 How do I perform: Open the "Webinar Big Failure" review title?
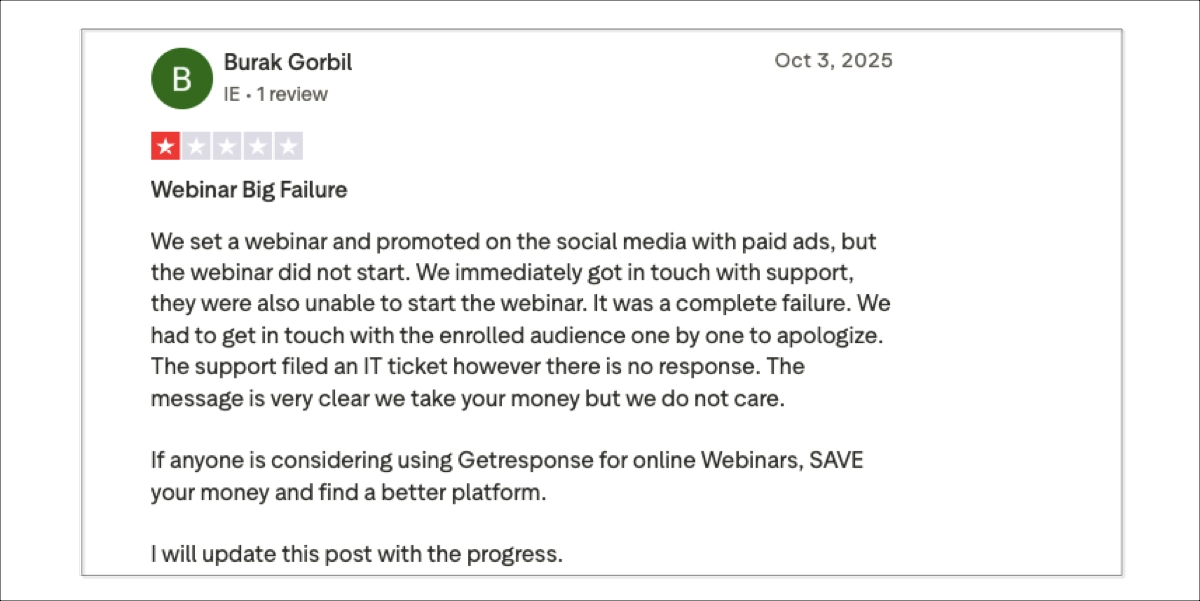click(249, 190)
